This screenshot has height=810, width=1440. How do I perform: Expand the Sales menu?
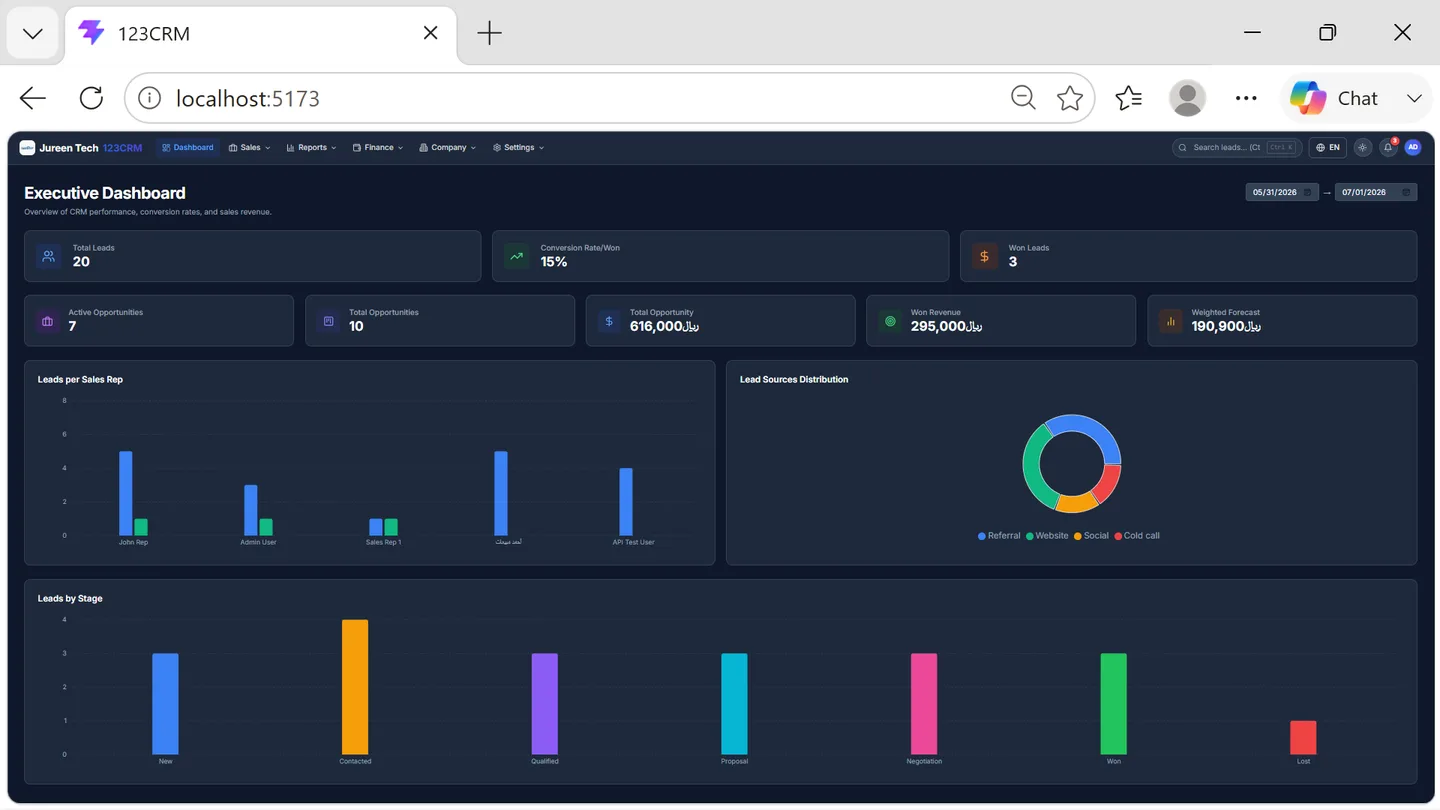[250, 148]
